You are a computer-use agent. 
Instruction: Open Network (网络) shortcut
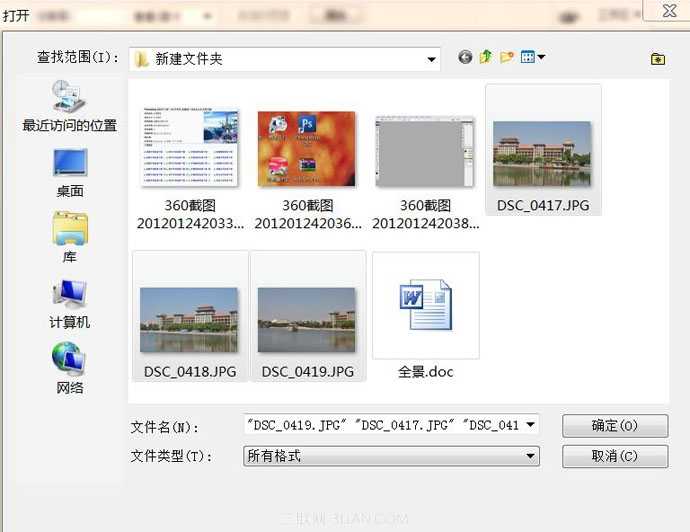[x=70, y=368]
